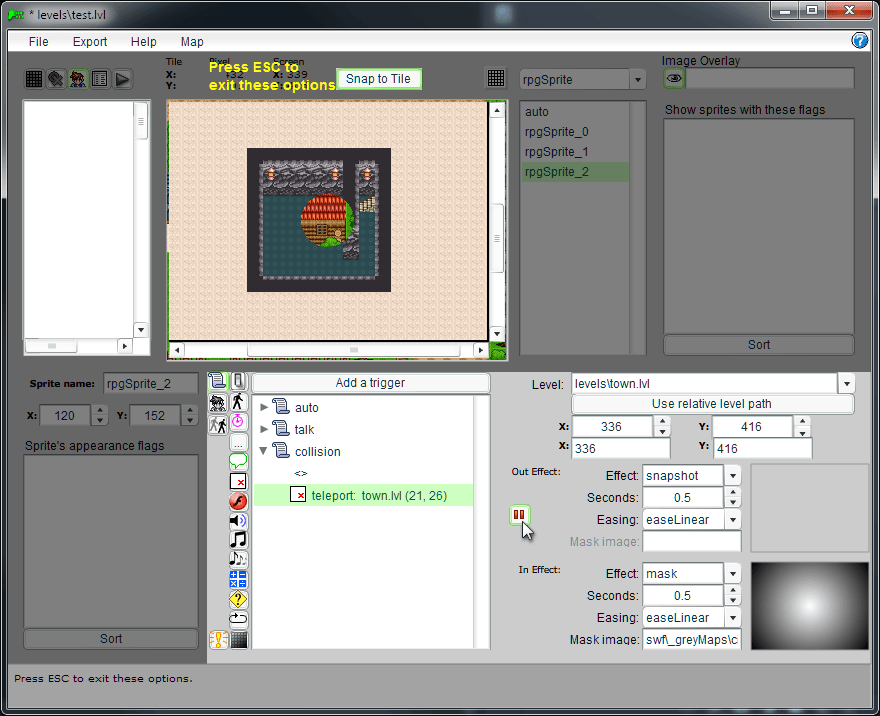Click the speaker sound effect icon
The width and height of the screenshot is (880, 716).
point(238,521)
